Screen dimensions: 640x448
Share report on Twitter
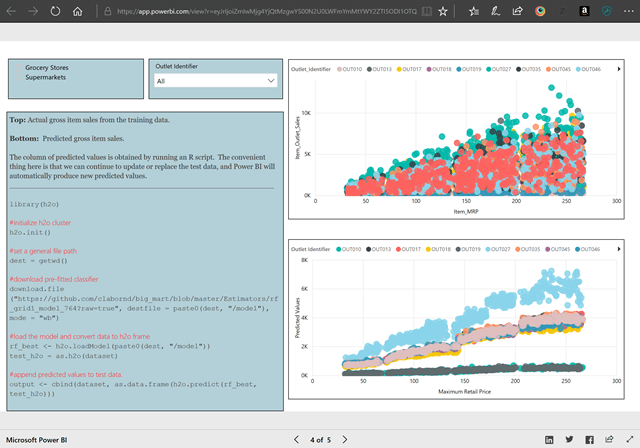point(569,439)
